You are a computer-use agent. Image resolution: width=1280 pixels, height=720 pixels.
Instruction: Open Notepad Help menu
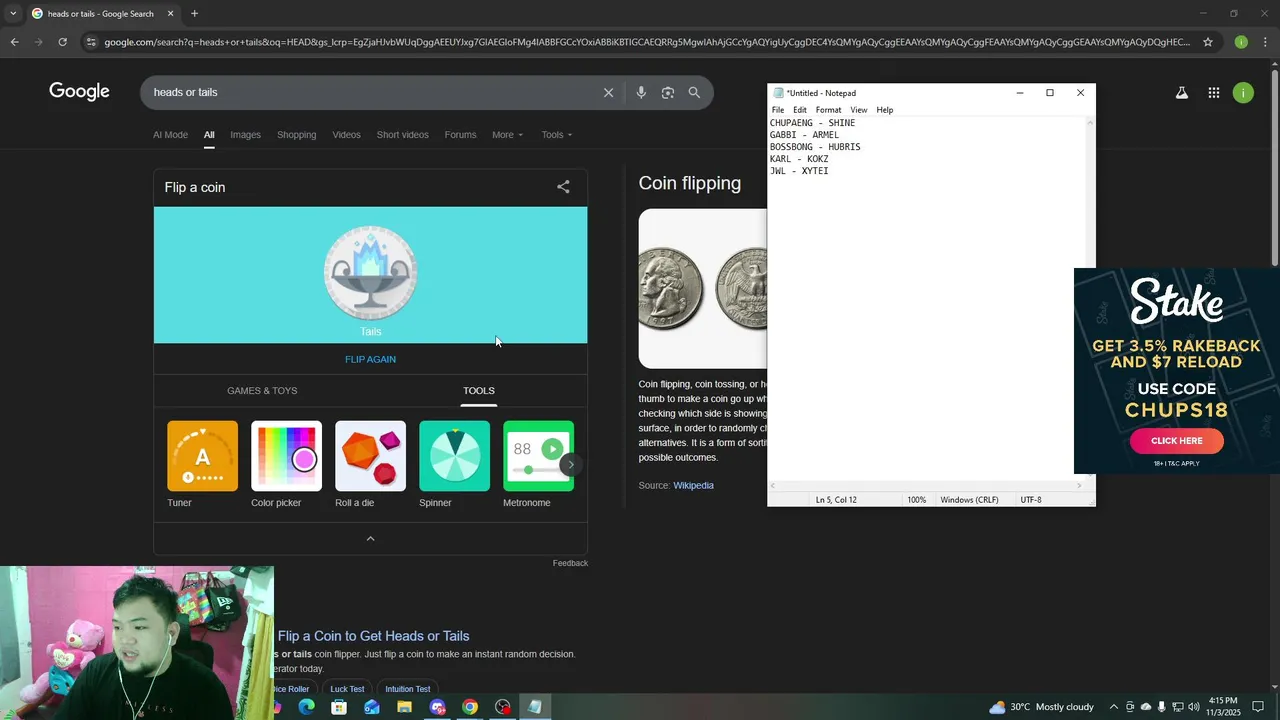pyautogui.click(x=885, y=110)
